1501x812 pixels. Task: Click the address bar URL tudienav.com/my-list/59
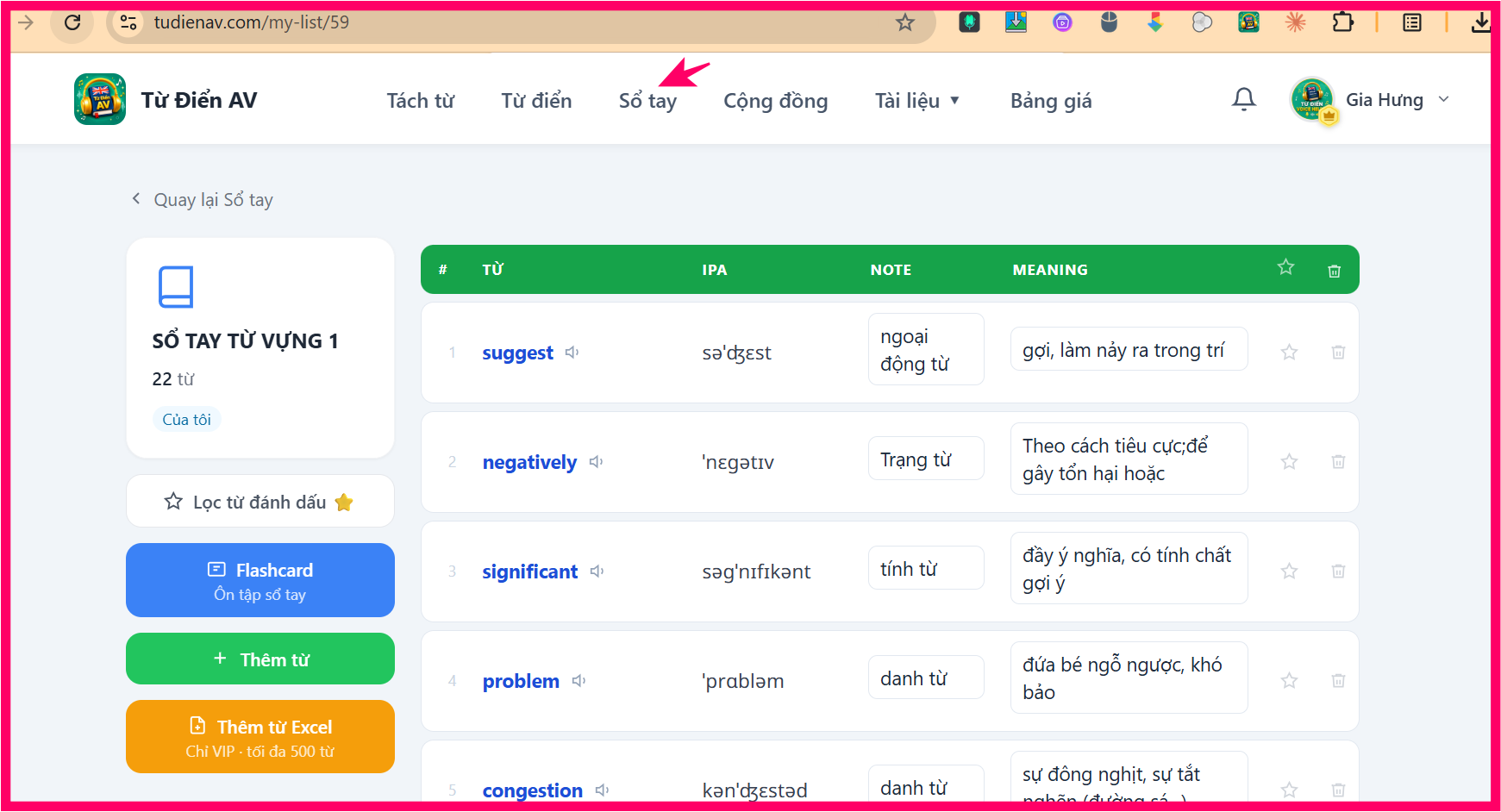[x=252, y=22]
